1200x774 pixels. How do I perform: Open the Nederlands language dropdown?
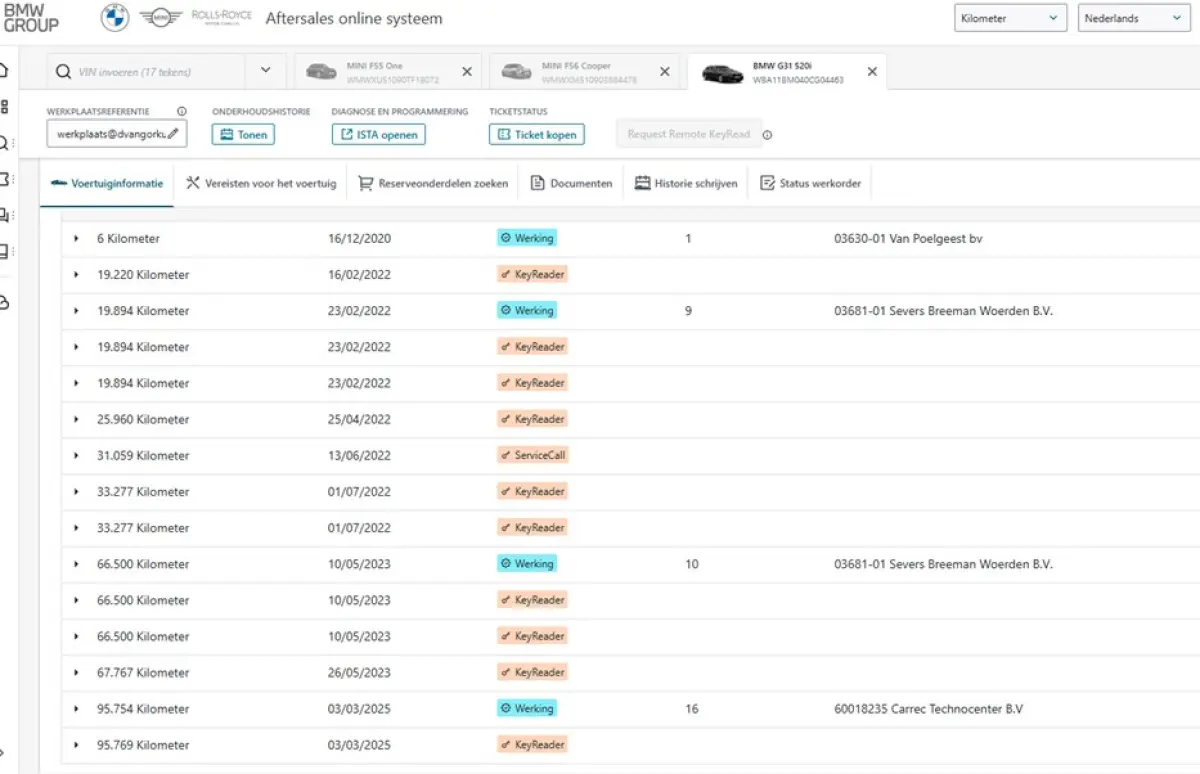1134,18
